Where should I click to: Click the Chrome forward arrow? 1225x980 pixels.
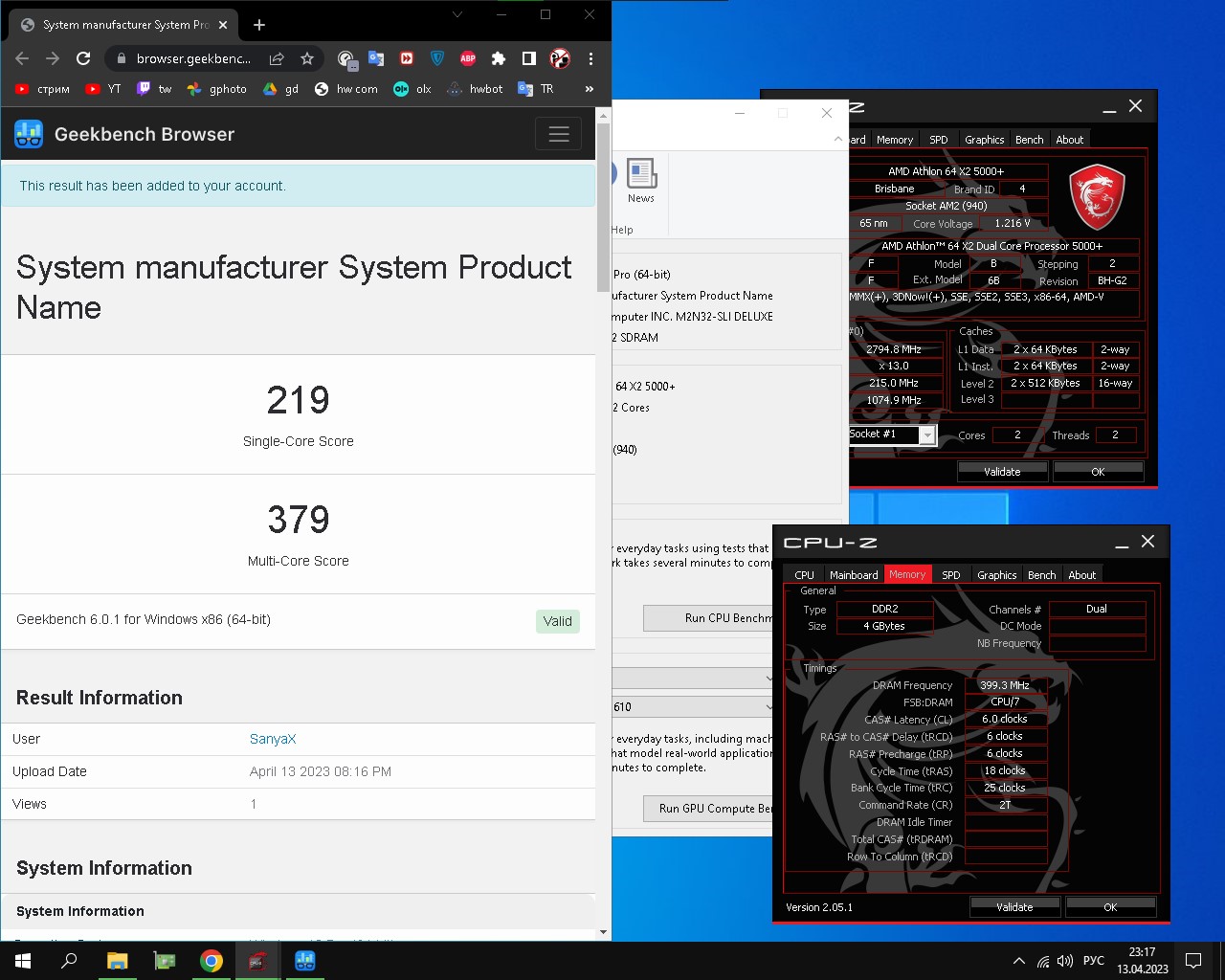(x=53, y=58)
